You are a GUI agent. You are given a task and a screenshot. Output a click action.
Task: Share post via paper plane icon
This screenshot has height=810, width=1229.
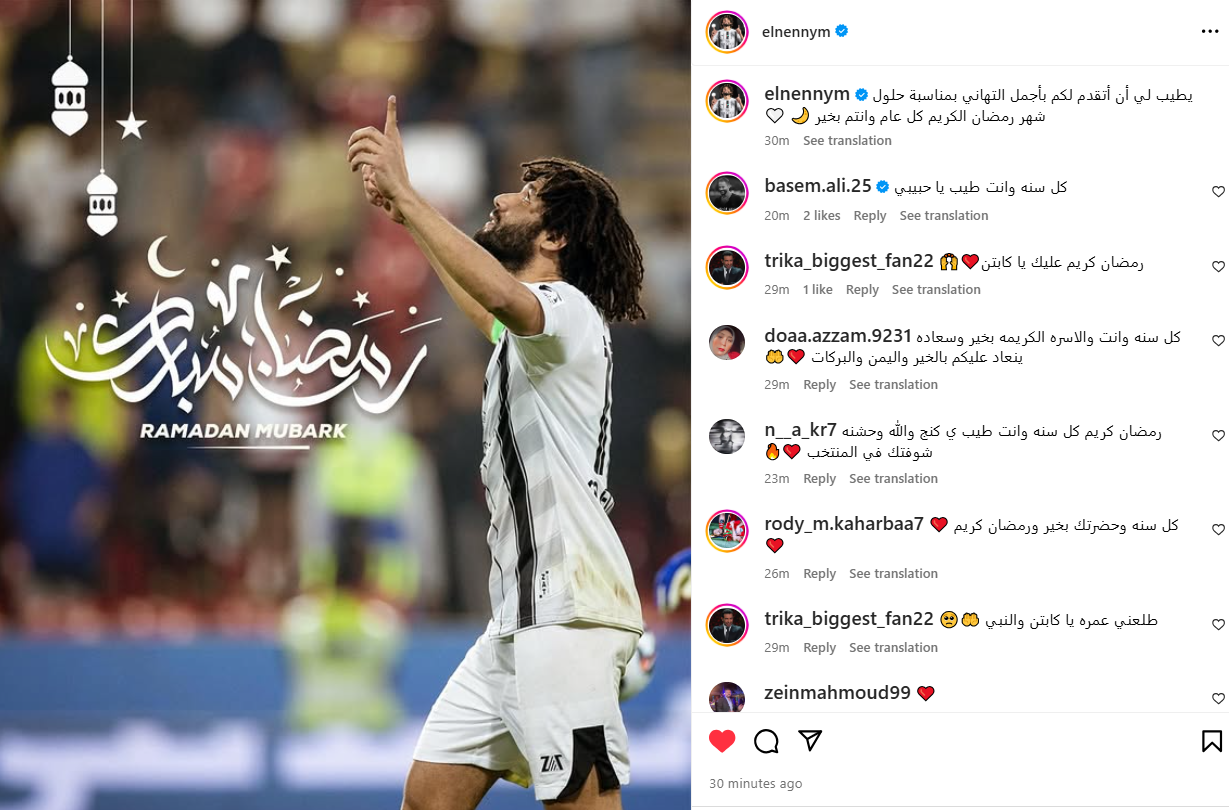point(811,741)
